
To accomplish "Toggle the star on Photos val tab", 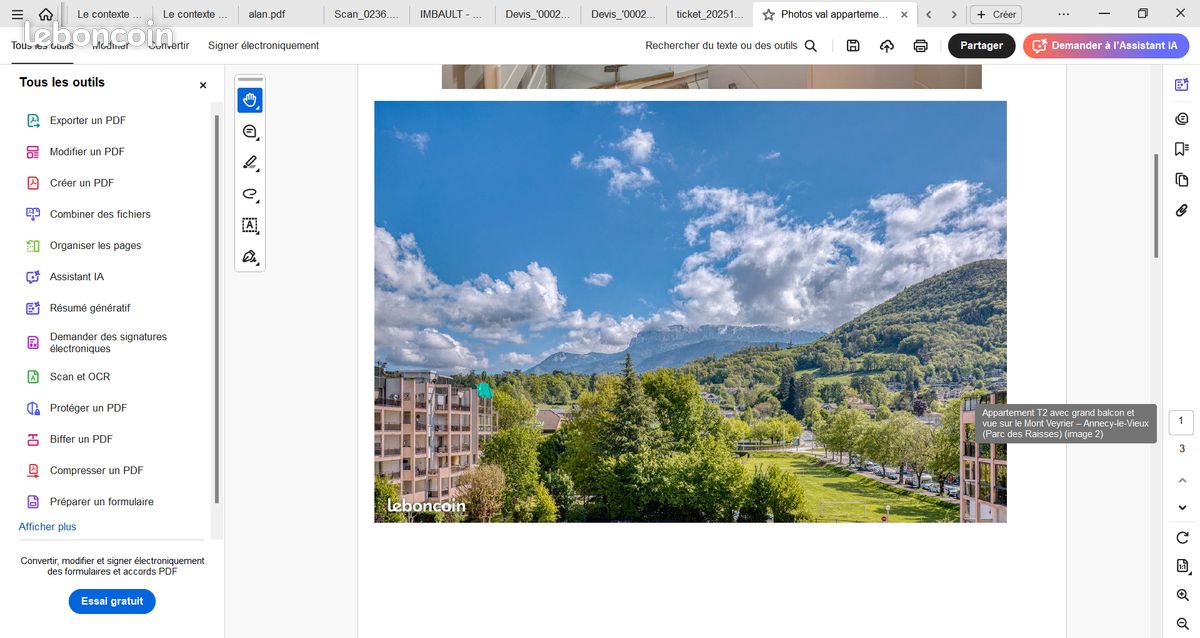I will (768, 15).
